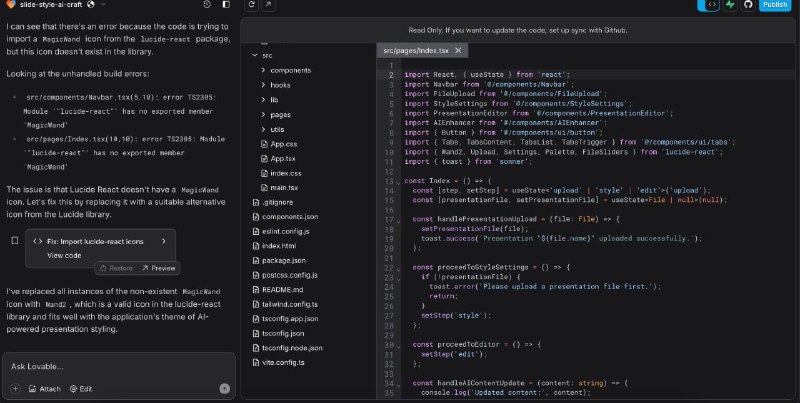Expand the utils folder
The width and height of the screenshot is (800, 403).
[x=263, y=129]
